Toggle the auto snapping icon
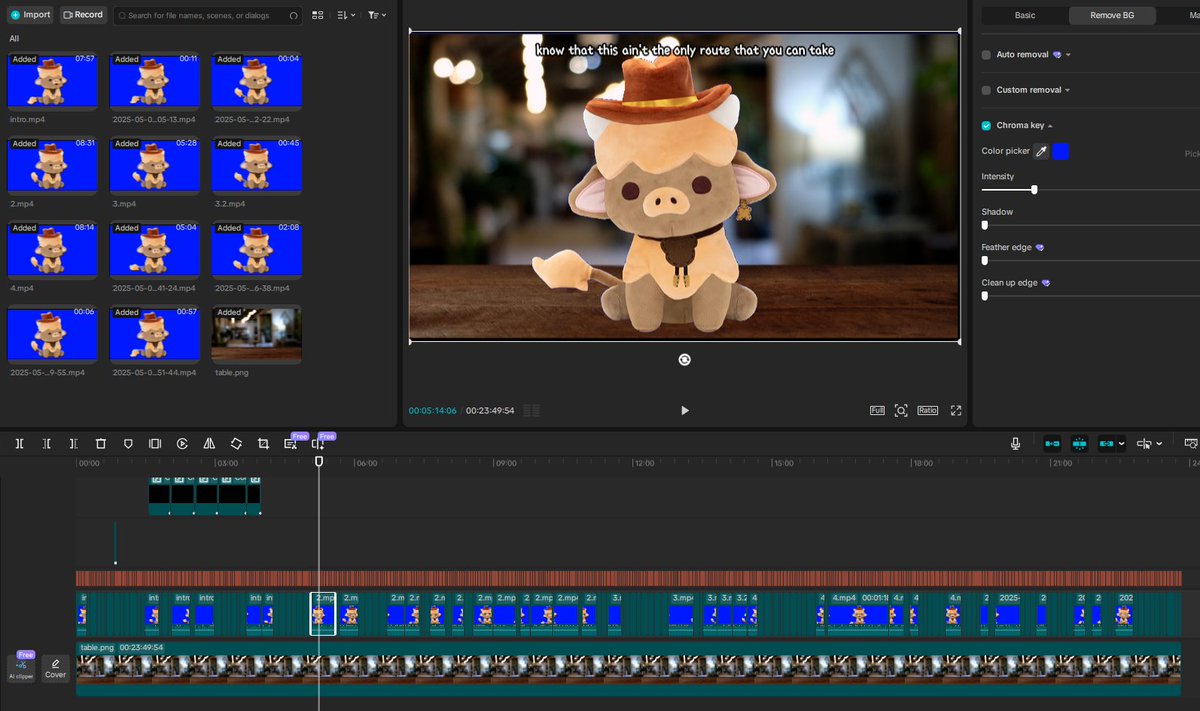The image size is (1200, 711). point(1080,443)
